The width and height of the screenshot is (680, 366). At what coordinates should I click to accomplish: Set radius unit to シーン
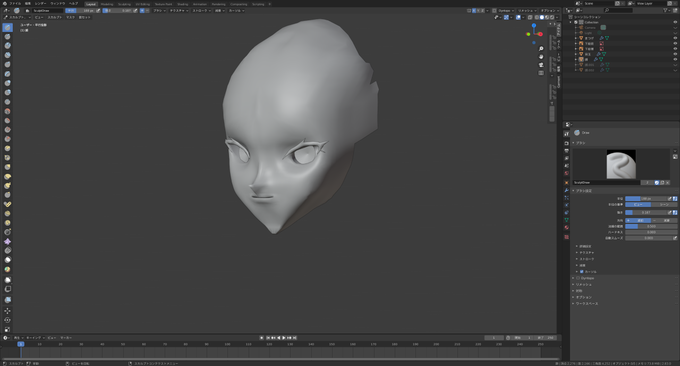[x=664, y=204]
